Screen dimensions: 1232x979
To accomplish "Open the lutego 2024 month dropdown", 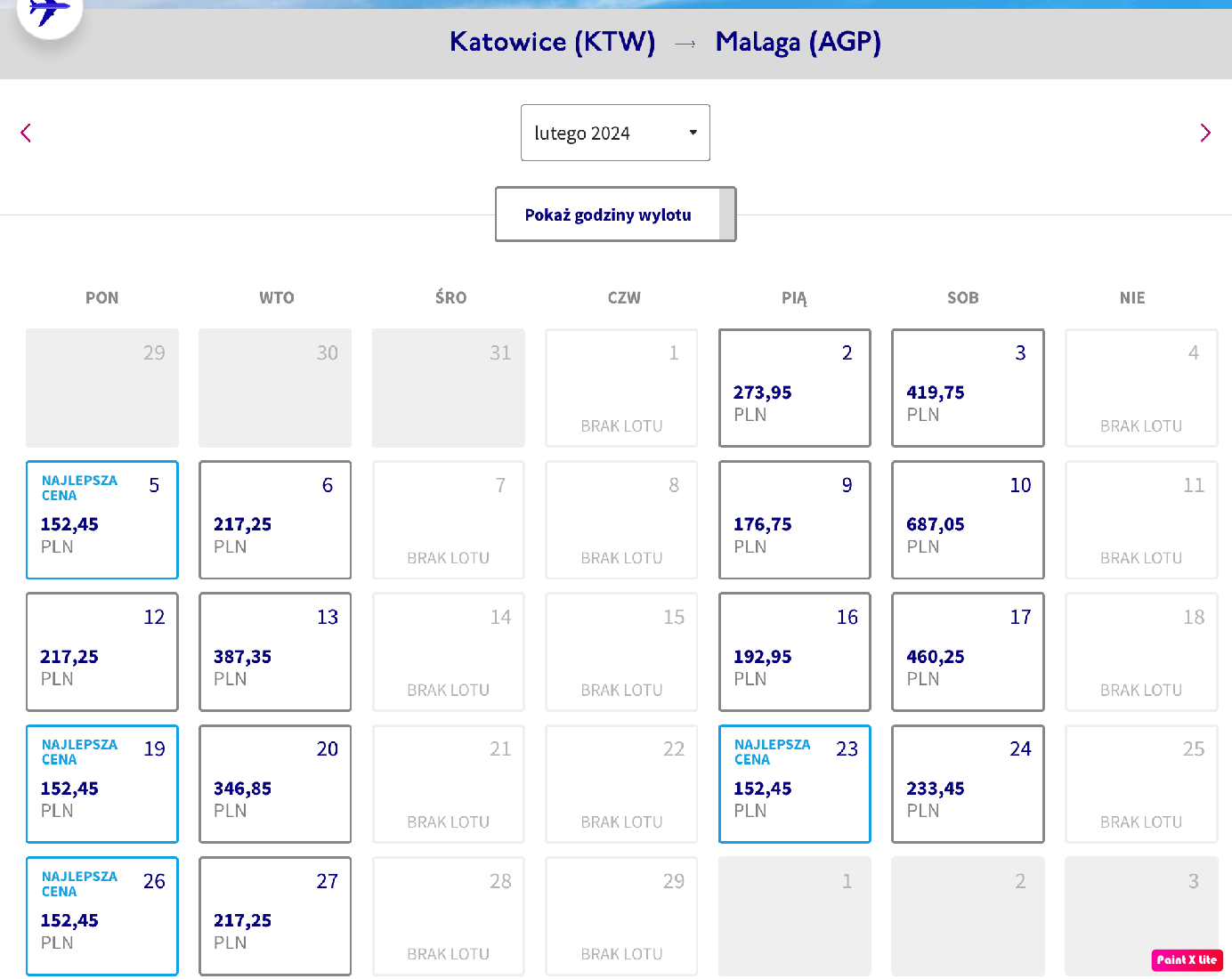I will tap(615, 133).
